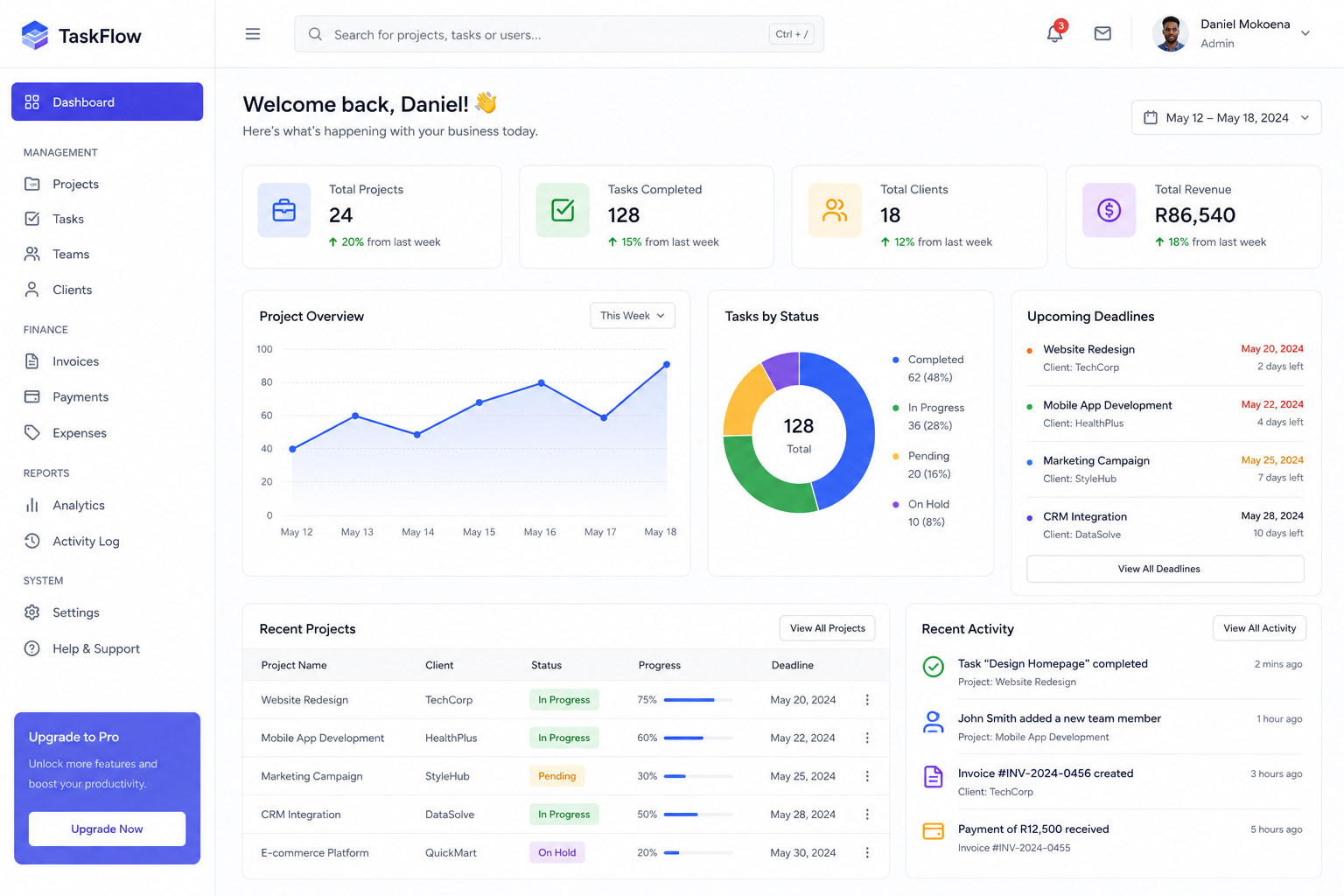
Task: Open the notifications bell
Action: click(x=1055, y=33)
